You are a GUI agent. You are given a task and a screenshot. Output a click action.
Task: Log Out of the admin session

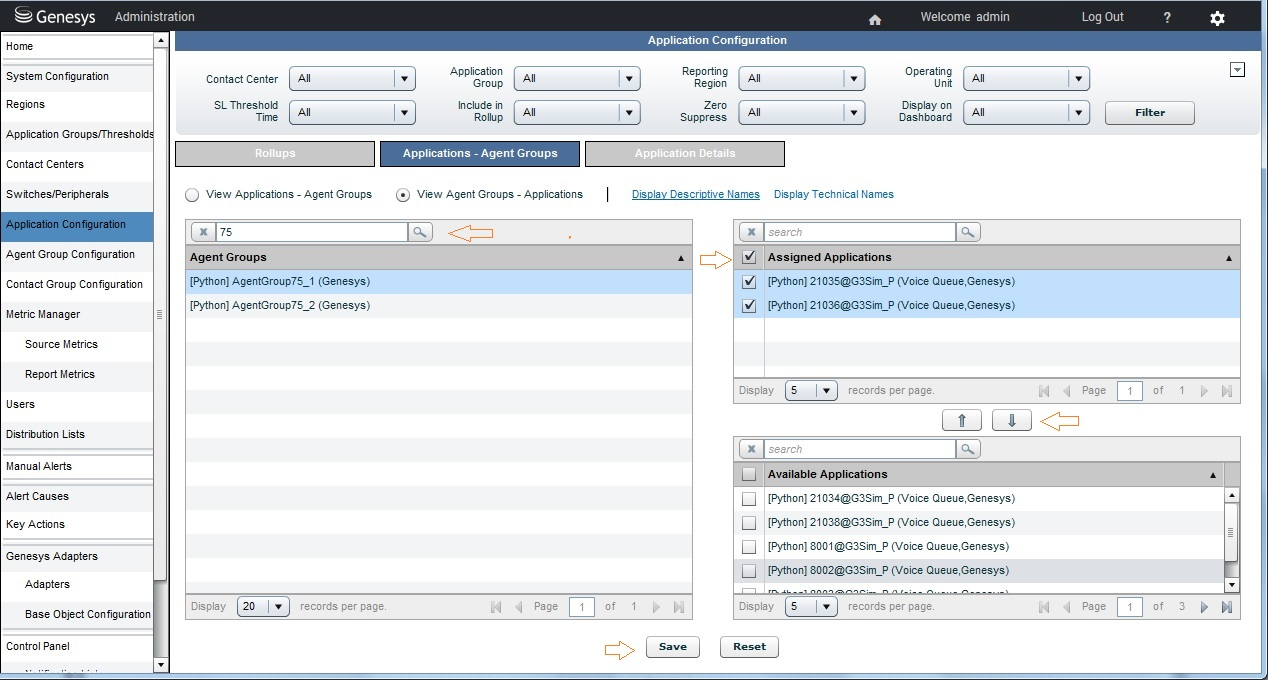point(1102,17)
